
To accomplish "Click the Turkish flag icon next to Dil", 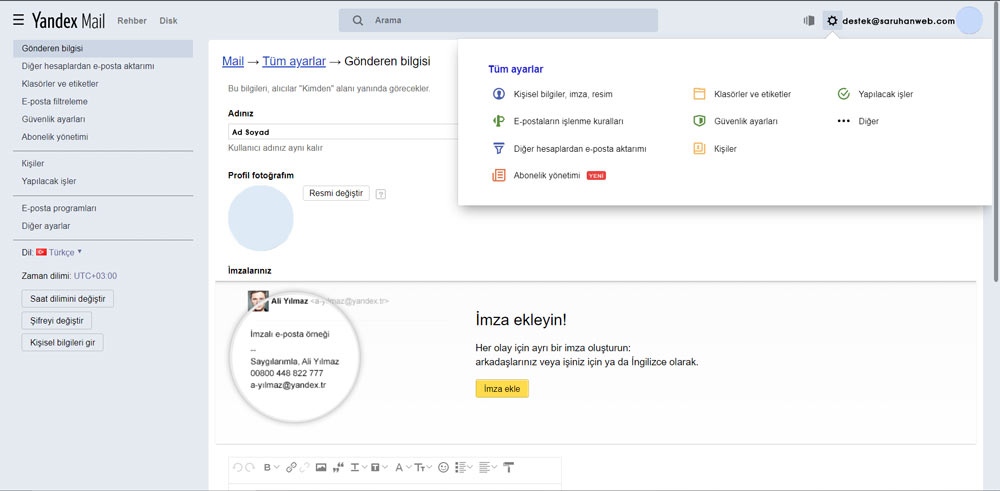I will pos(41,252).
